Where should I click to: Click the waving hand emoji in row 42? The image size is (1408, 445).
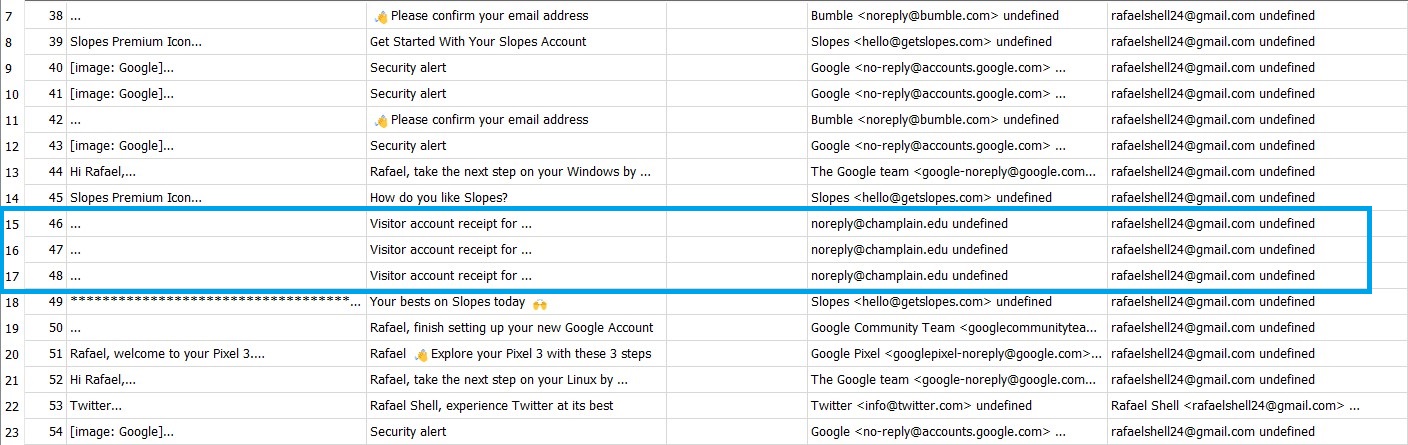point(380,120)
